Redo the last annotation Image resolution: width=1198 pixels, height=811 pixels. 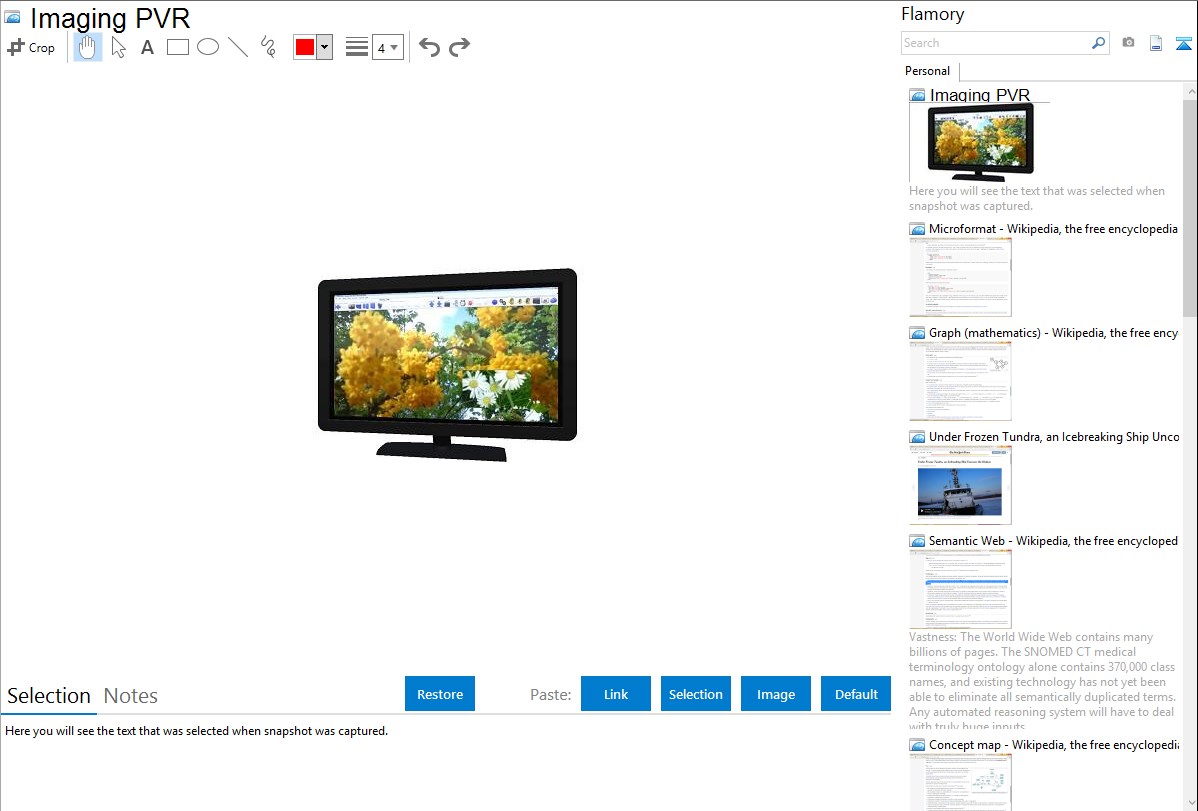(459, 47)
